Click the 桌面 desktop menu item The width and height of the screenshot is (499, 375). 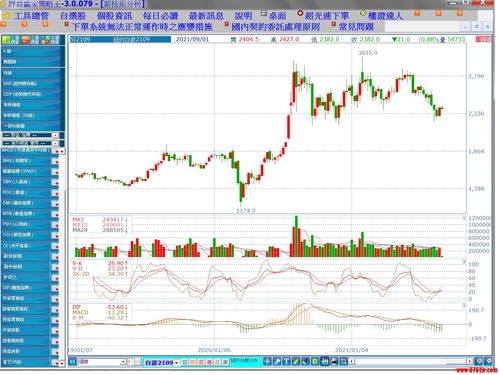pyautogui.click(x=277, y=16)
